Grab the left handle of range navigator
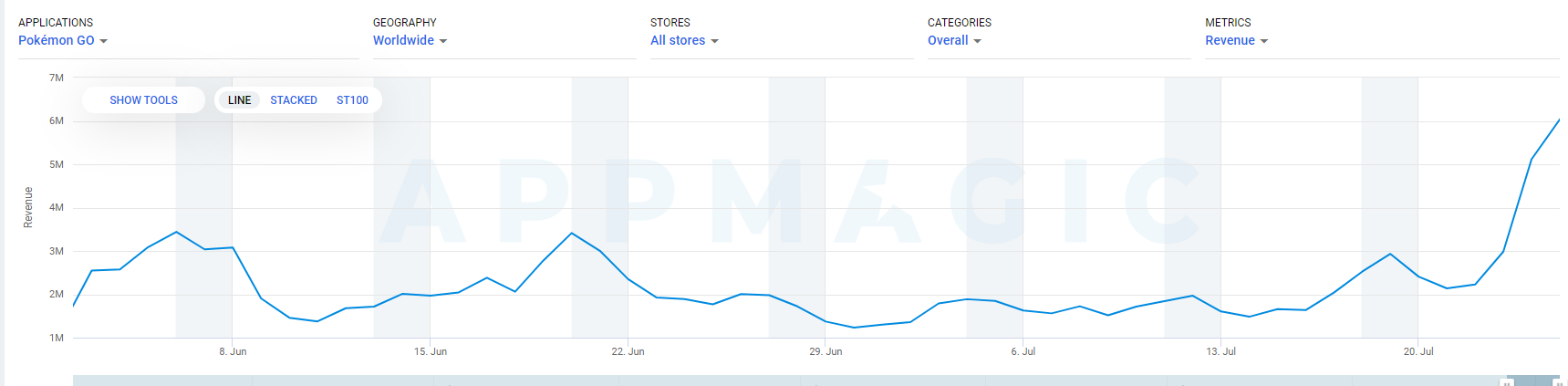The width and height of the screenshot is (1568, 386). tap(1507, 382)
